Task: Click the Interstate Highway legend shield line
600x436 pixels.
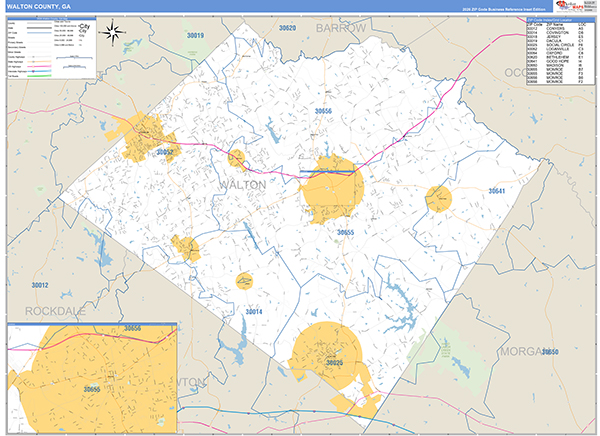Action: [39, 71]
